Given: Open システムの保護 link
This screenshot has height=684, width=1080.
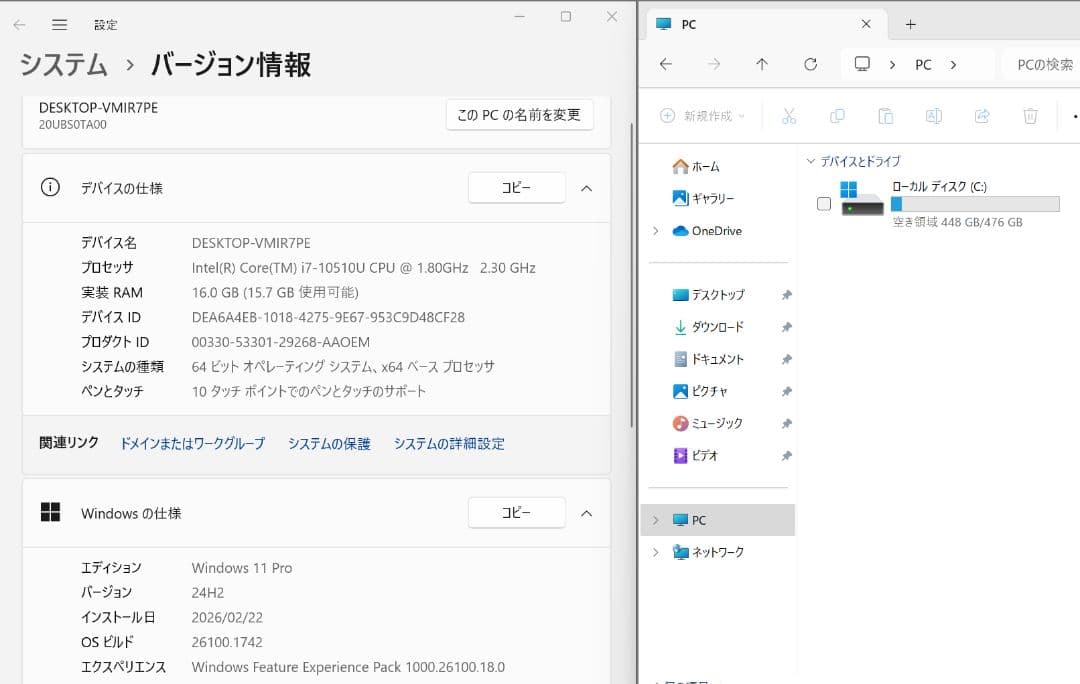Looking at the screenshot, I should (329, 444).
